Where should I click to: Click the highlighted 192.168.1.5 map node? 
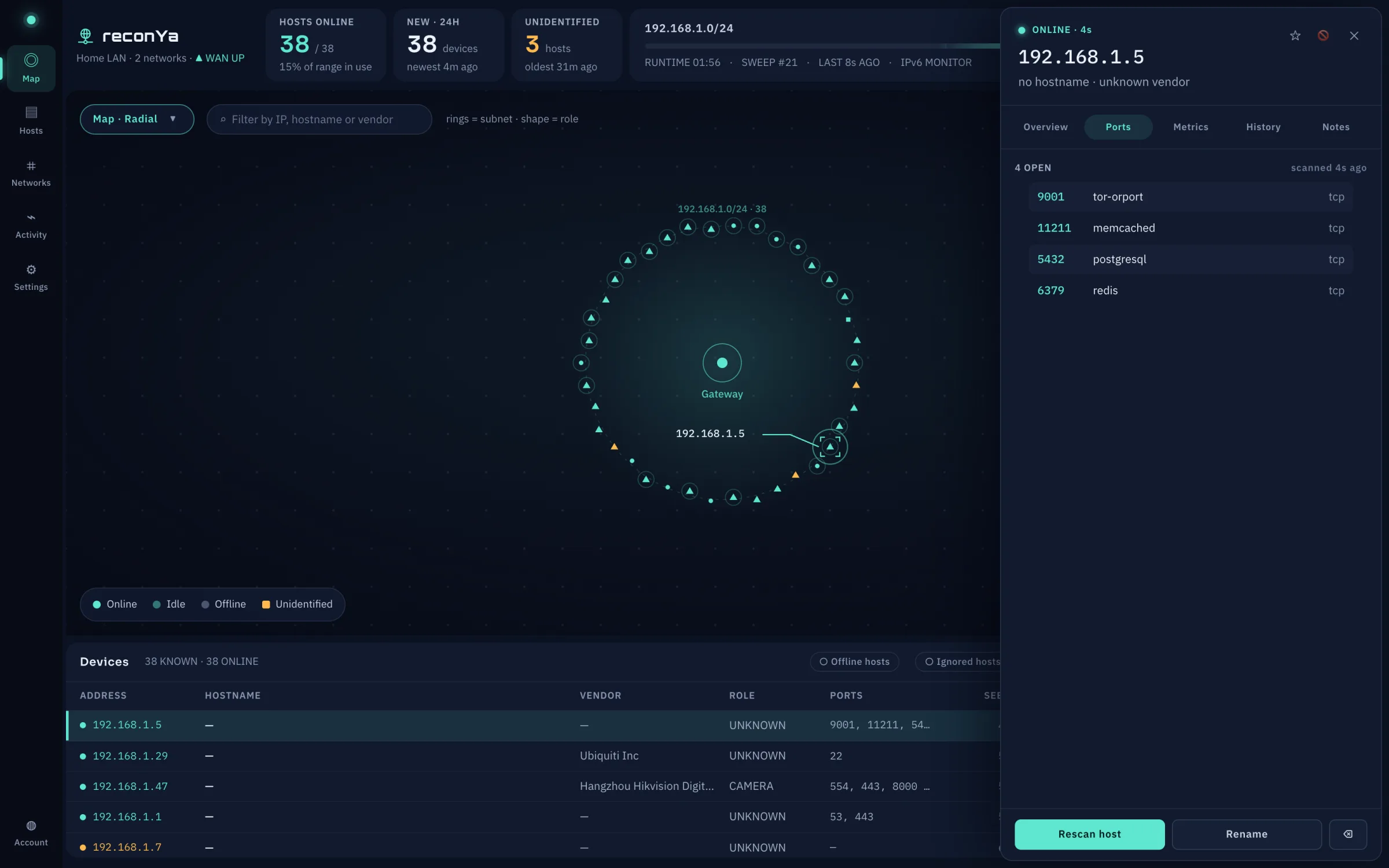click(x=830, y=446)
